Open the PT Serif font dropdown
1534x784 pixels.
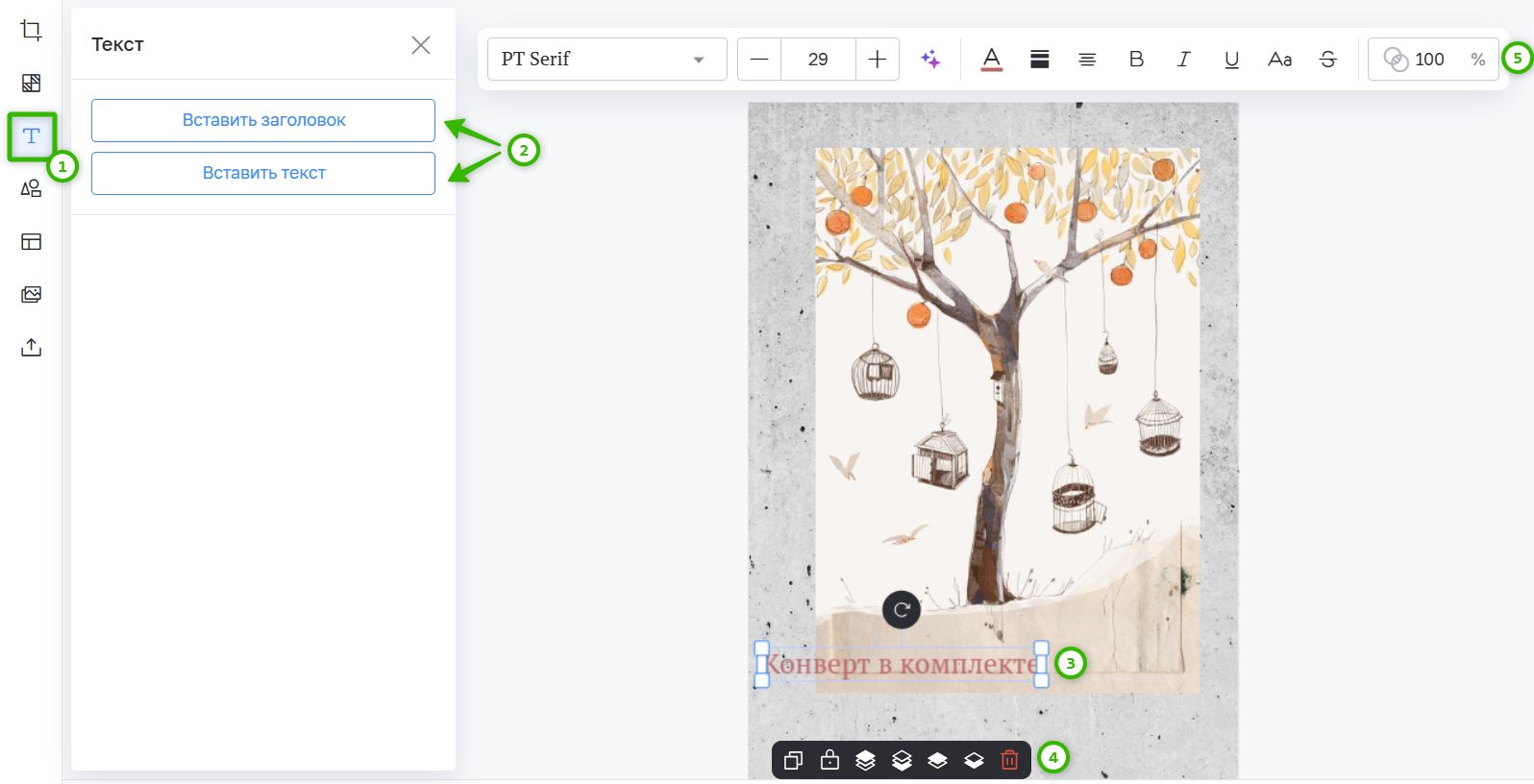607,60
